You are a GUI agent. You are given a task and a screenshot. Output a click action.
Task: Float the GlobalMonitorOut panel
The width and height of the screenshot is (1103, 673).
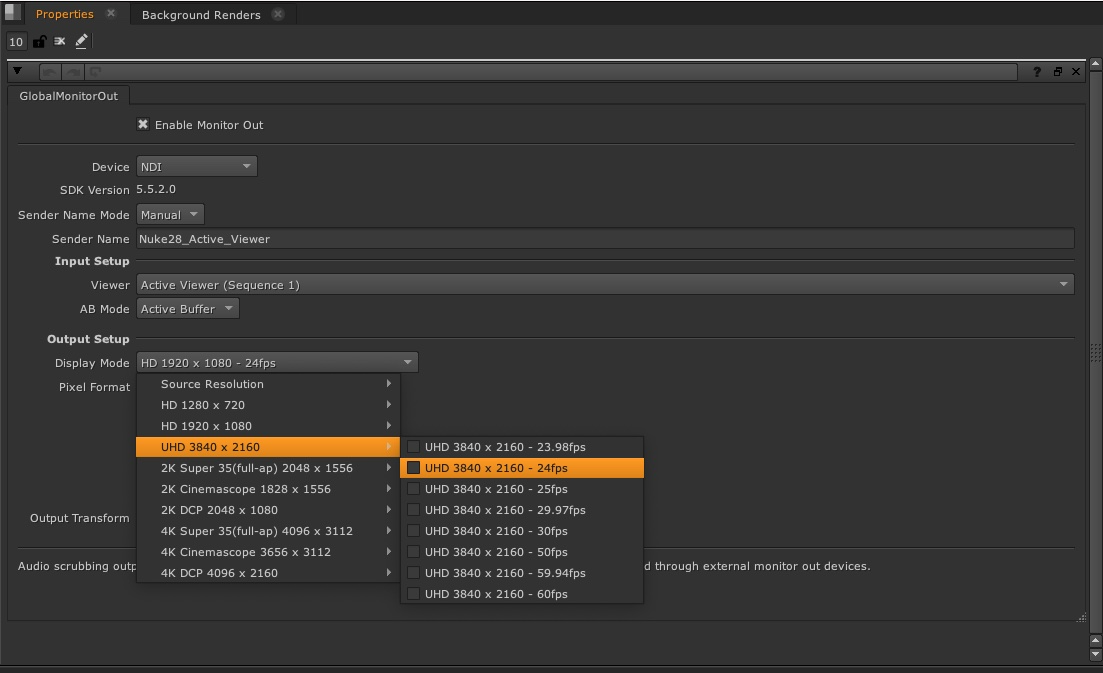click(x=1057, y=71)
